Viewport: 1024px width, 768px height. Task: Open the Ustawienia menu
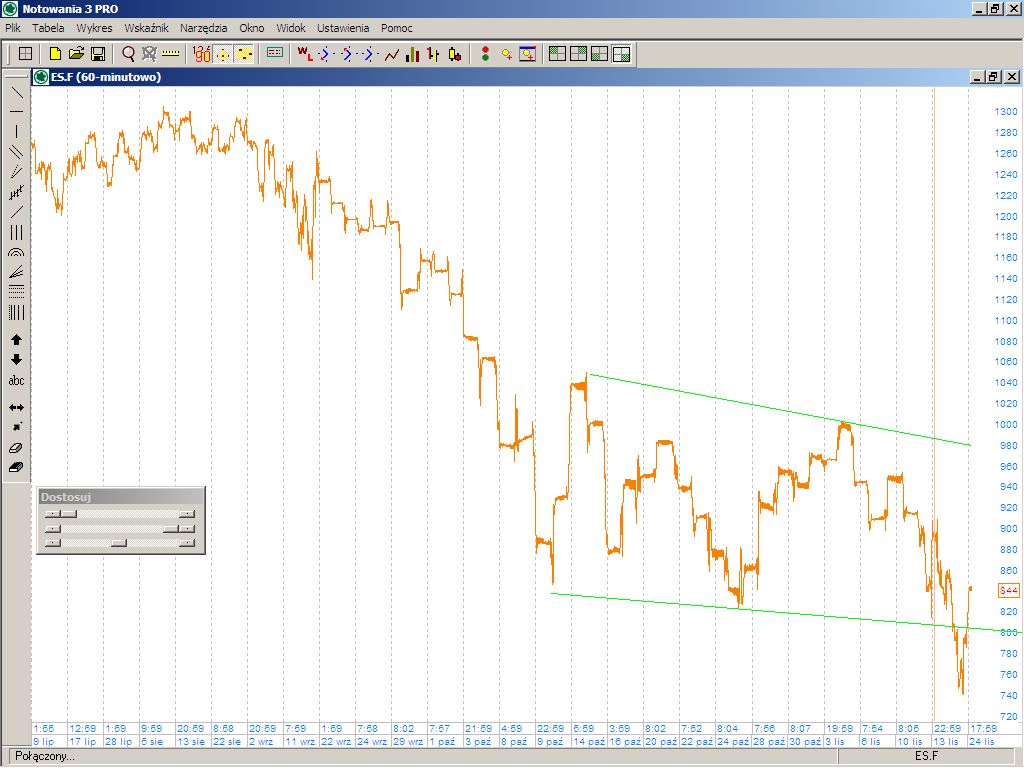pyautogui.click(x=343, y=28)
